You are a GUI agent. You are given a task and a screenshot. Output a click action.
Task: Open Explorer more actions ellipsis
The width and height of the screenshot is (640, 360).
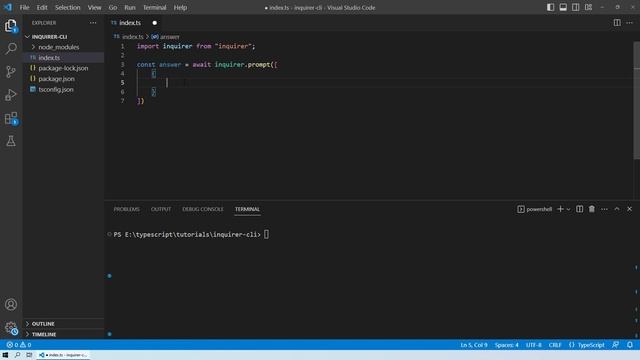[x=93, y=23]
